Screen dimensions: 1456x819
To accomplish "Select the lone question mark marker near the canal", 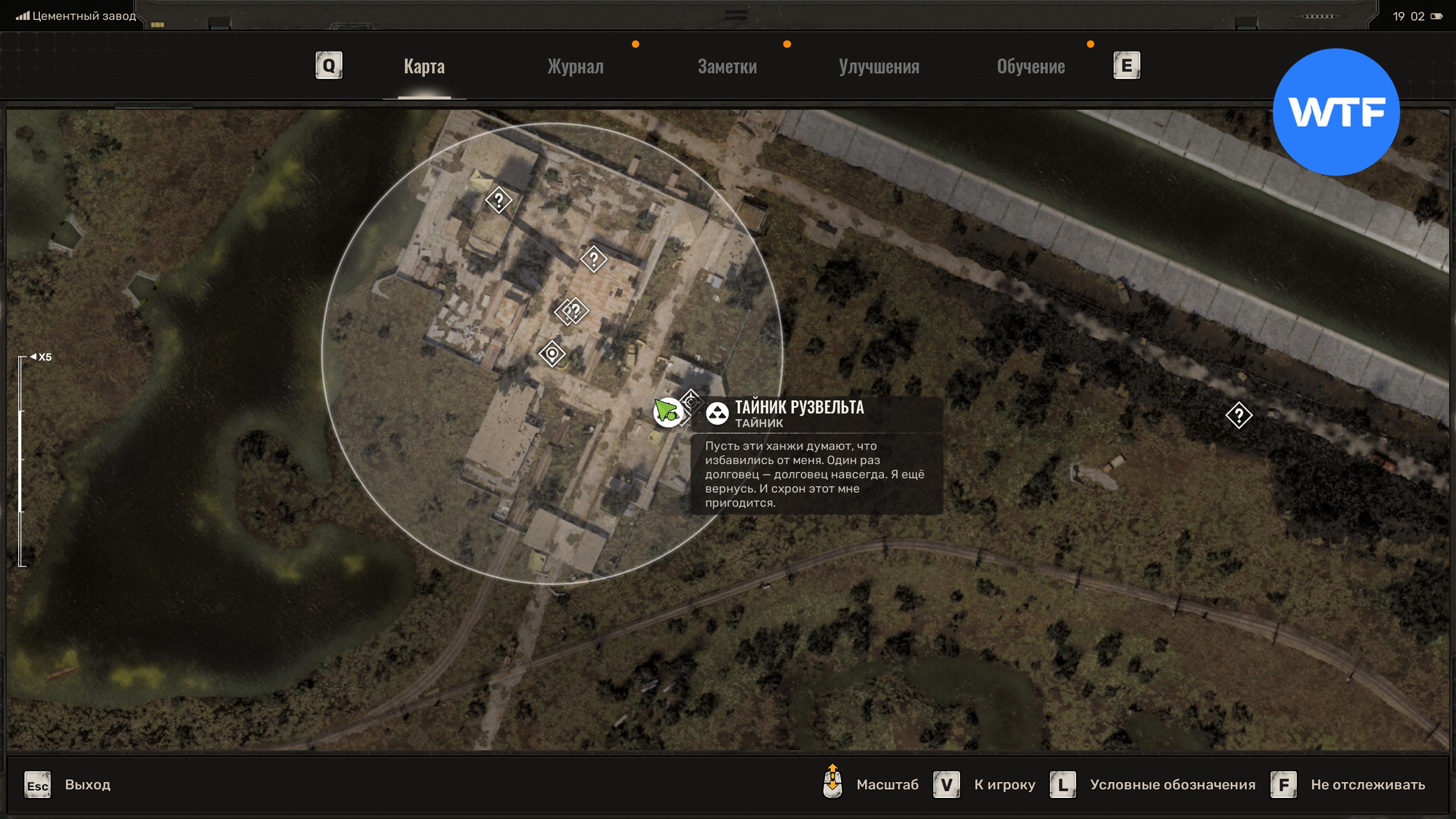I will [x=1239, y=416].
